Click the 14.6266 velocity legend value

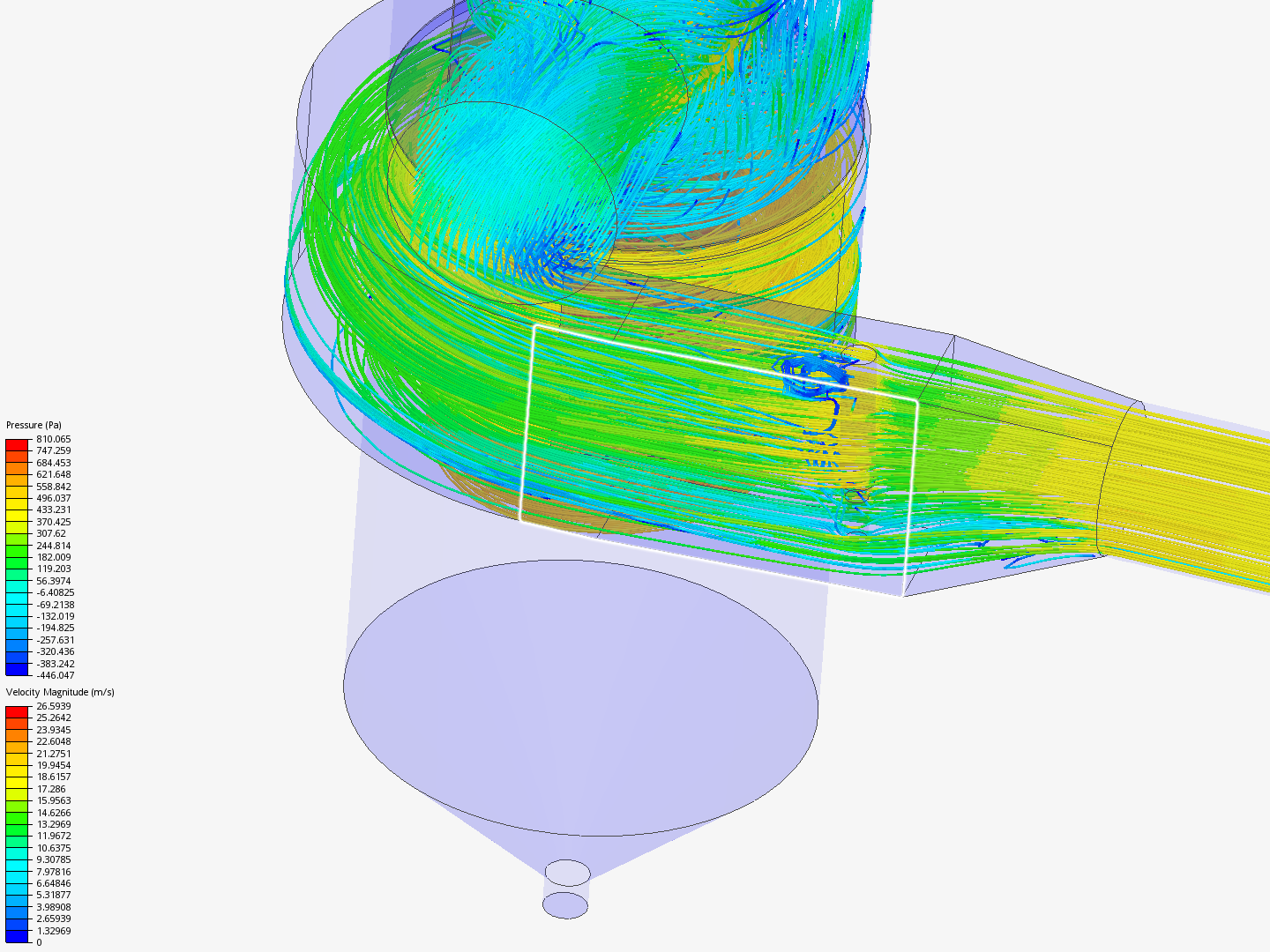54,813
